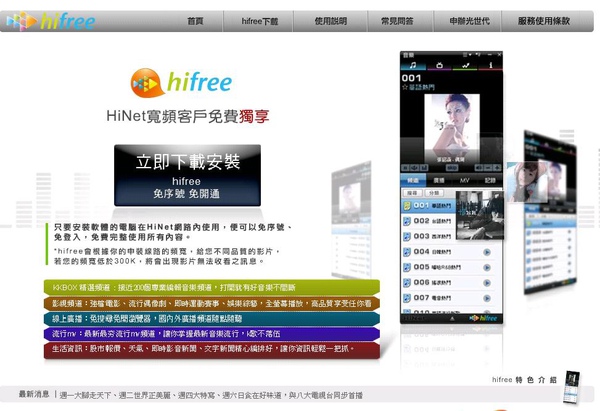Open the 首頁 nav item
The width and height of the screenshot is (600, 411).
coord(195,21)
